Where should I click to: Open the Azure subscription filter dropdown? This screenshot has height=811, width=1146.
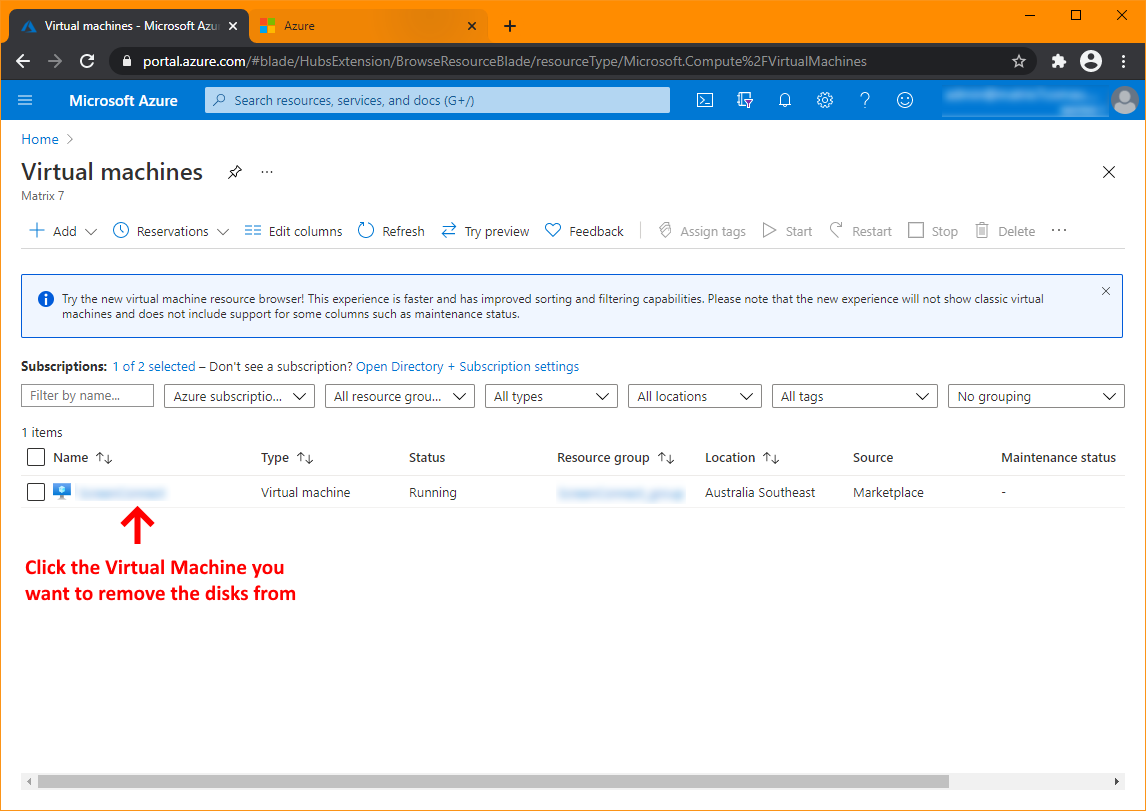pyautogui.click(x=240, y=396)
